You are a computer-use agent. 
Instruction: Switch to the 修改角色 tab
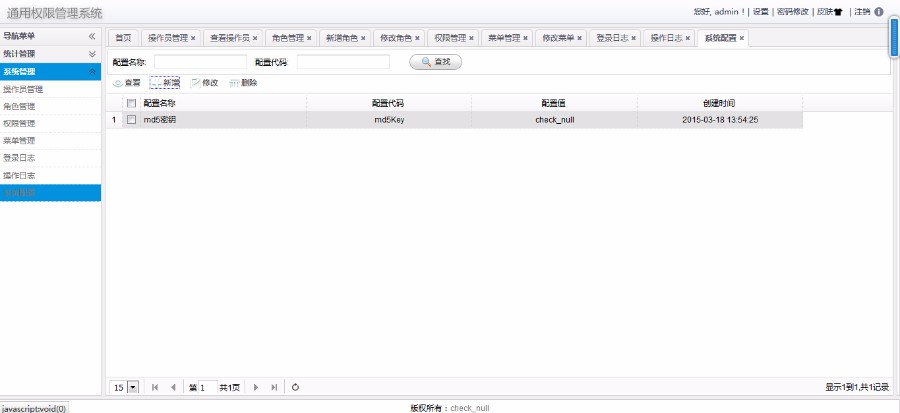[x=396, y=38]
